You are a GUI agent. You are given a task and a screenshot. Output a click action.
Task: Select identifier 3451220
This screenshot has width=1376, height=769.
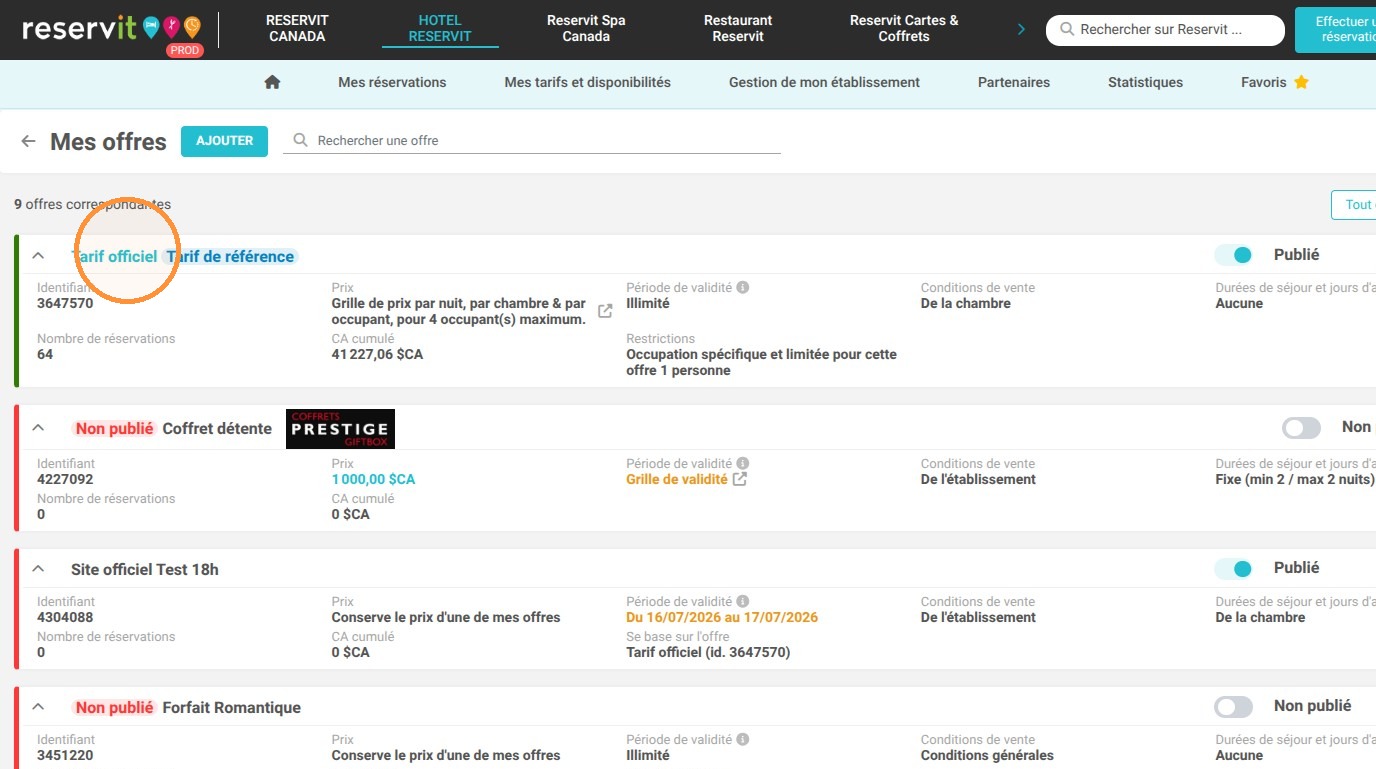[65, 755]
